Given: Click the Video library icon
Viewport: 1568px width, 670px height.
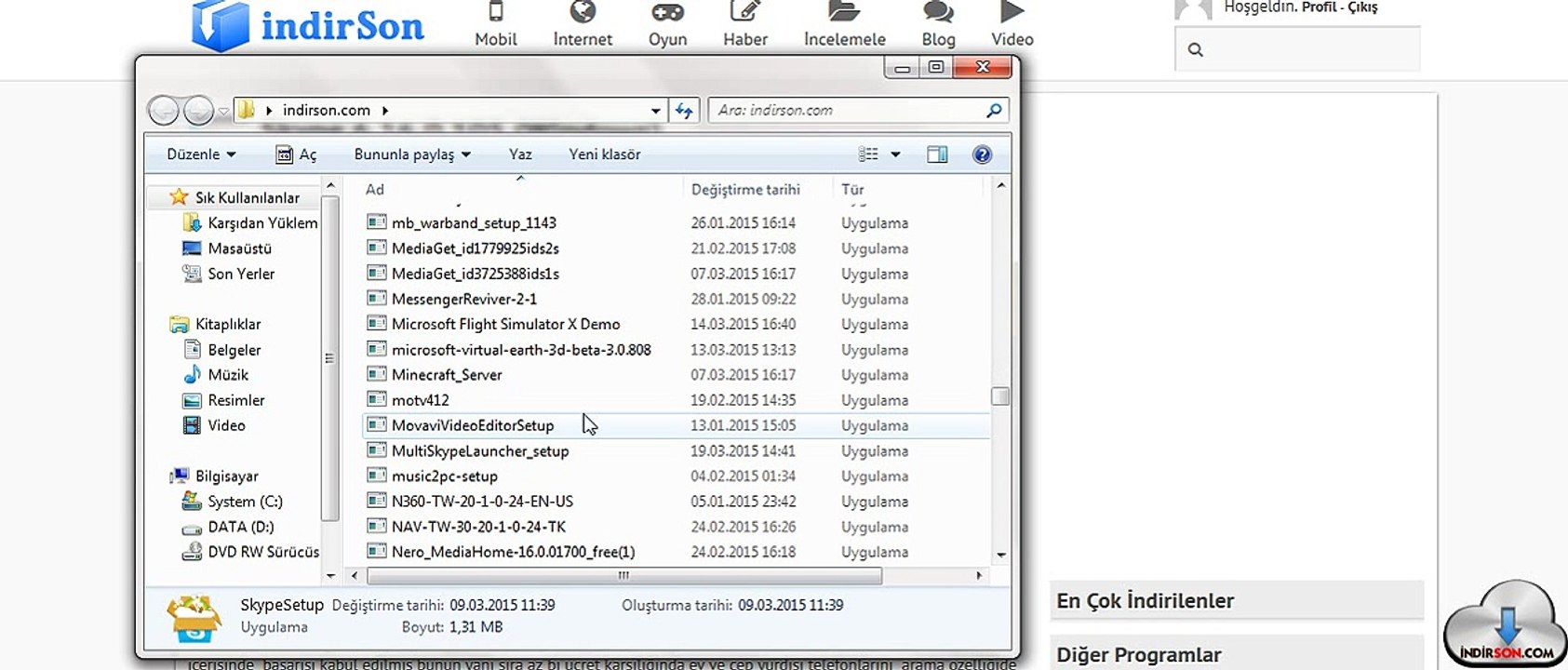Looking at the screenshot, I should pos(192,425).
